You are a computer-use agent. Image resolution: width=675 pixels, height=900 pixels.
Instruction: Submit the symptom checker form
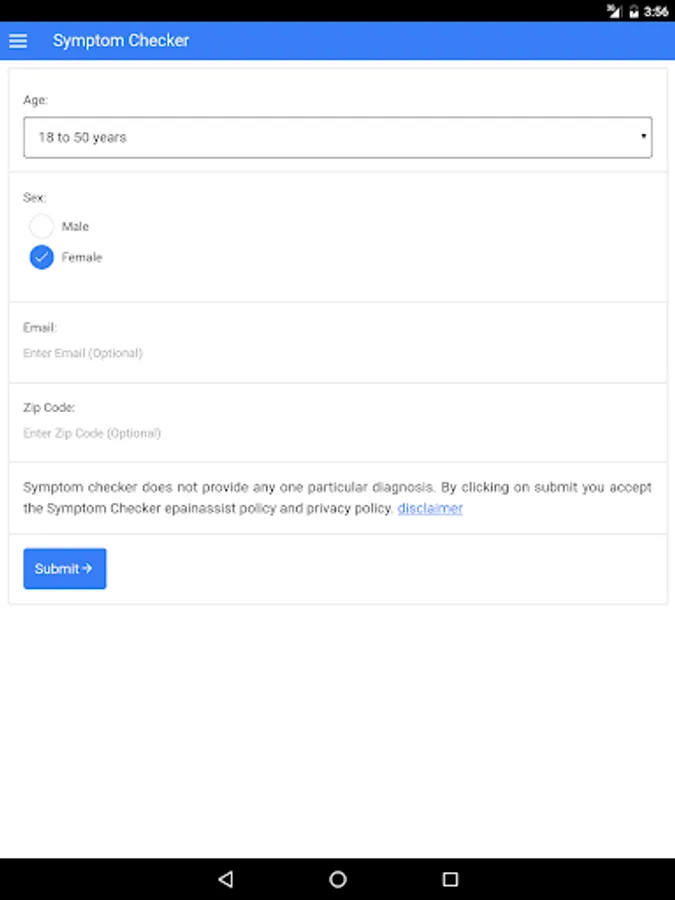[x=64, y=568]
